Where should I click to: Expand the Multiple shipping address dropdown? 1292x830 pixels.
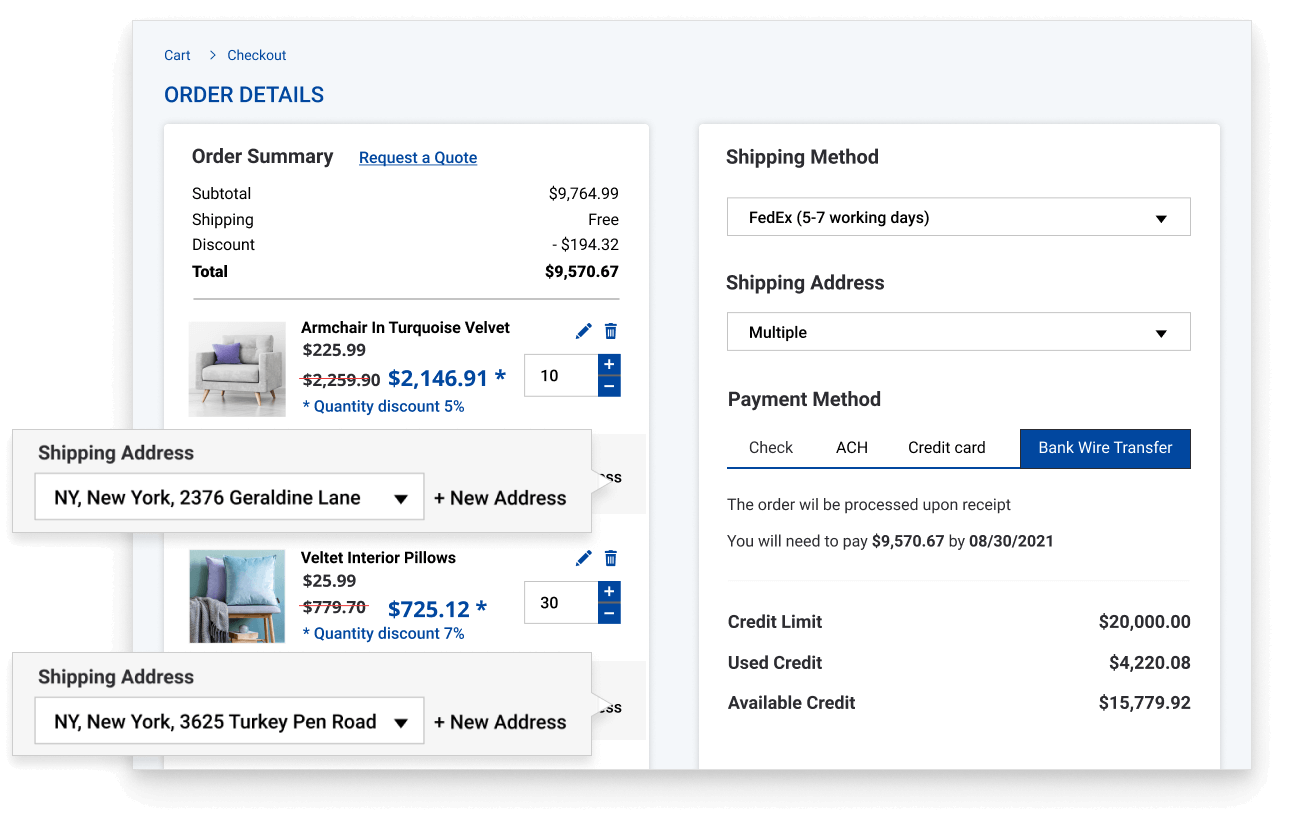[x=958, y=332]
